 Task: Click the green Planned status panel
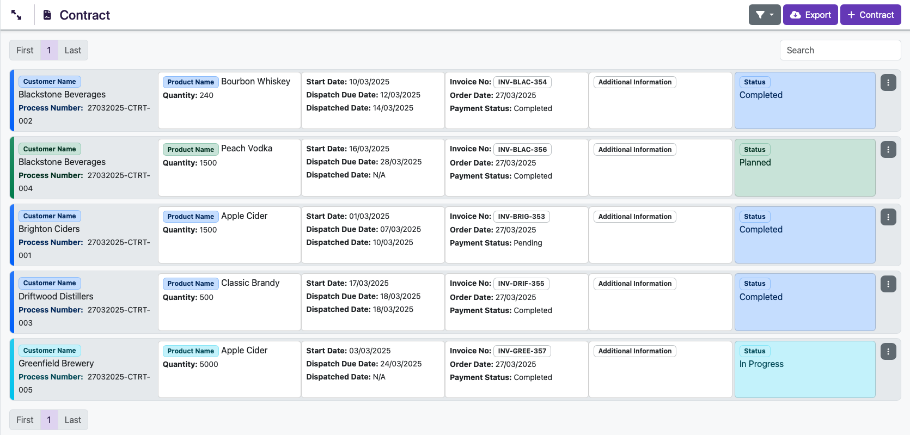click(805, 168)
